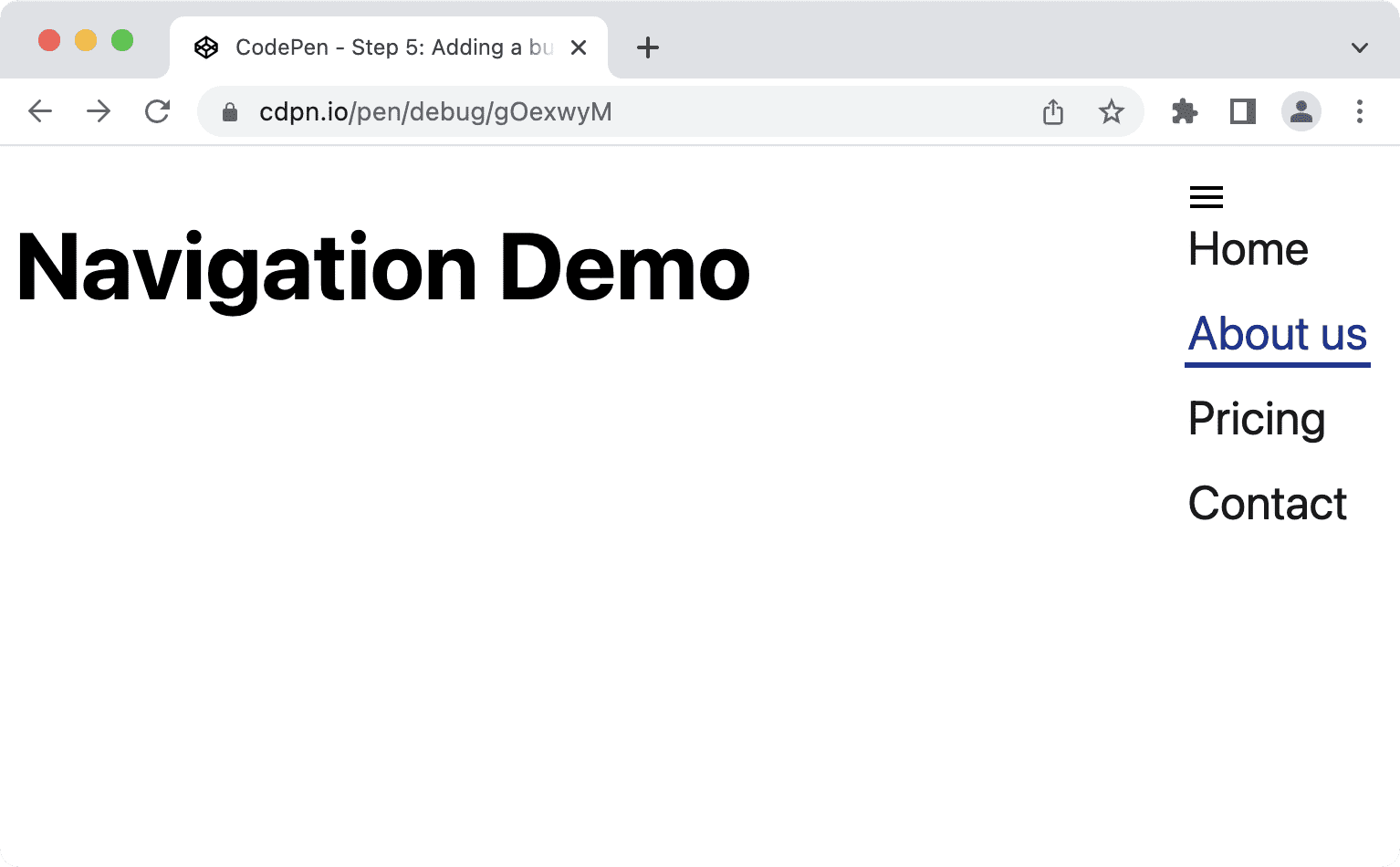Click the About us link
Screen dimensions: 1400x867
point(1277,334)
